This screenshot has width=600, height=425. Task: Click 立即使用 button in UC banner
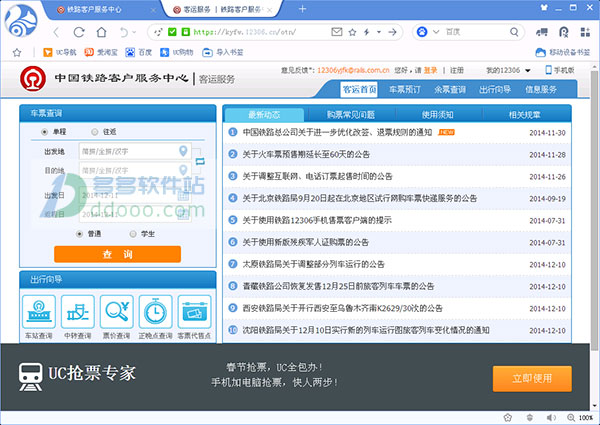532,379
